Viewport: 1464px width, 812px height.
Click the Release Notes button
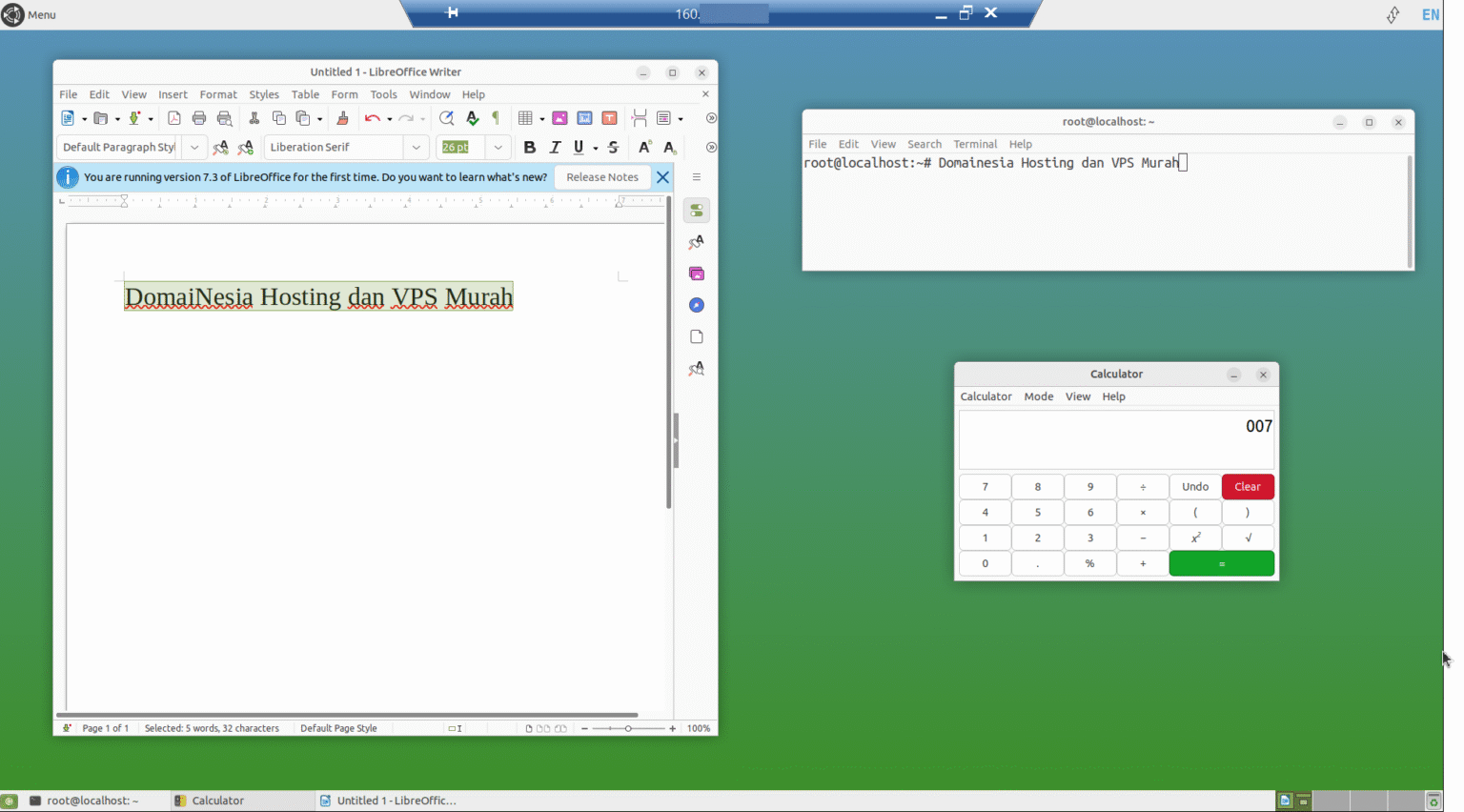tap(602, 177)
